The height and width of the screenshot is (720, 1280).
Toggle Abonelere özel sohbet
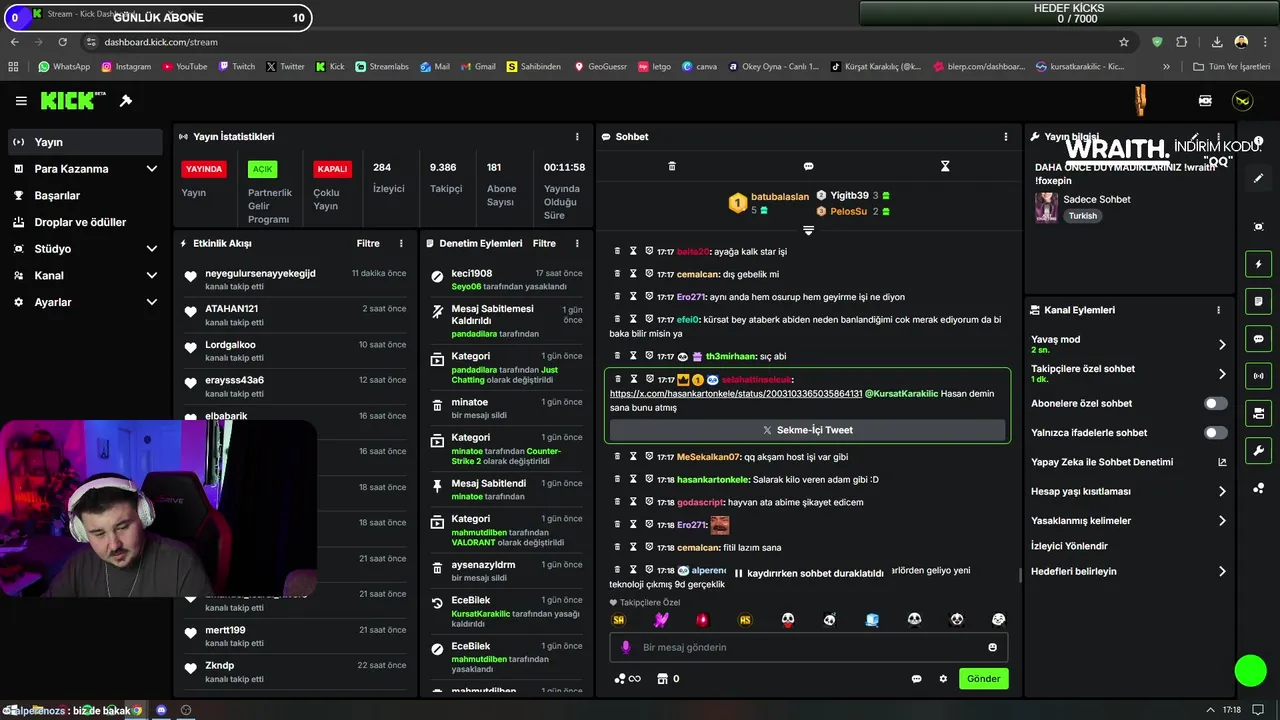1215,404
